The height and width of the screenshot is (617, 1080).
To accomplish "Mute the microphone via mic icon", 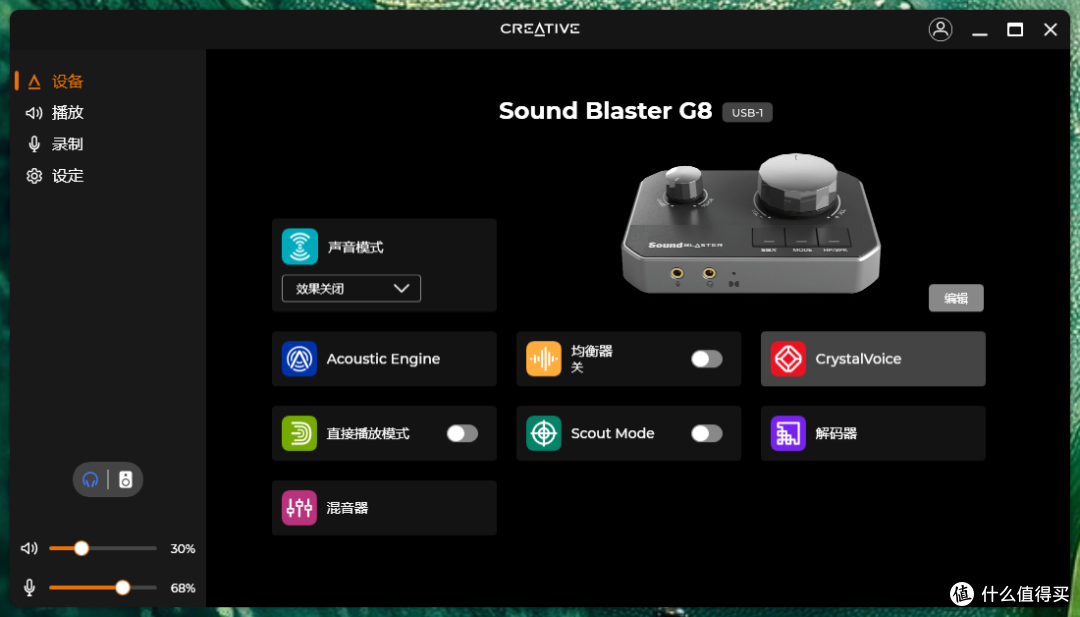I will point(29,587).
